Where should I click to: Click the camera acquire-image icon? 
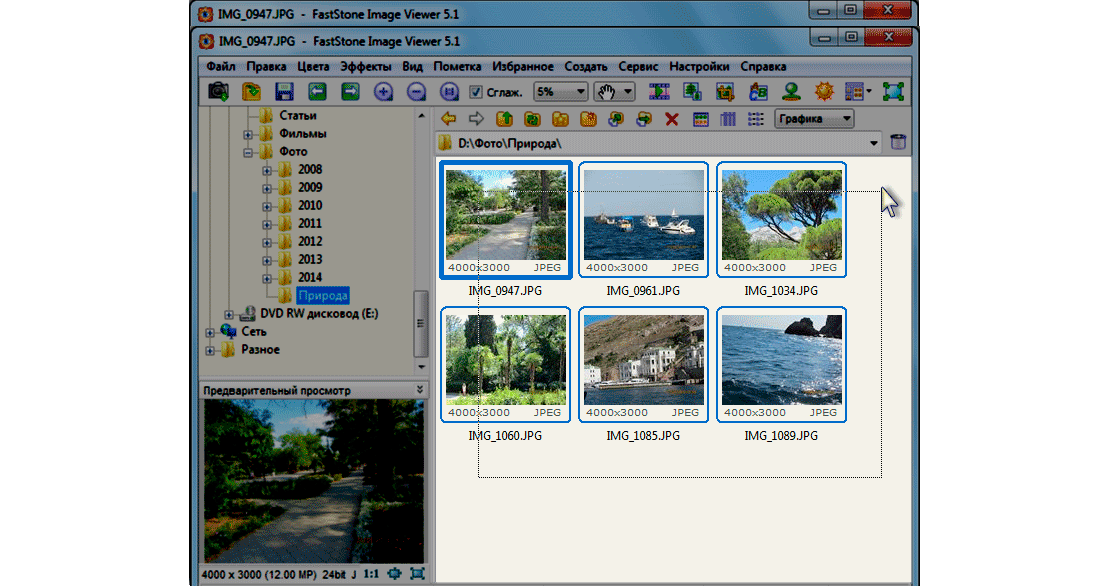coord(218,92)
